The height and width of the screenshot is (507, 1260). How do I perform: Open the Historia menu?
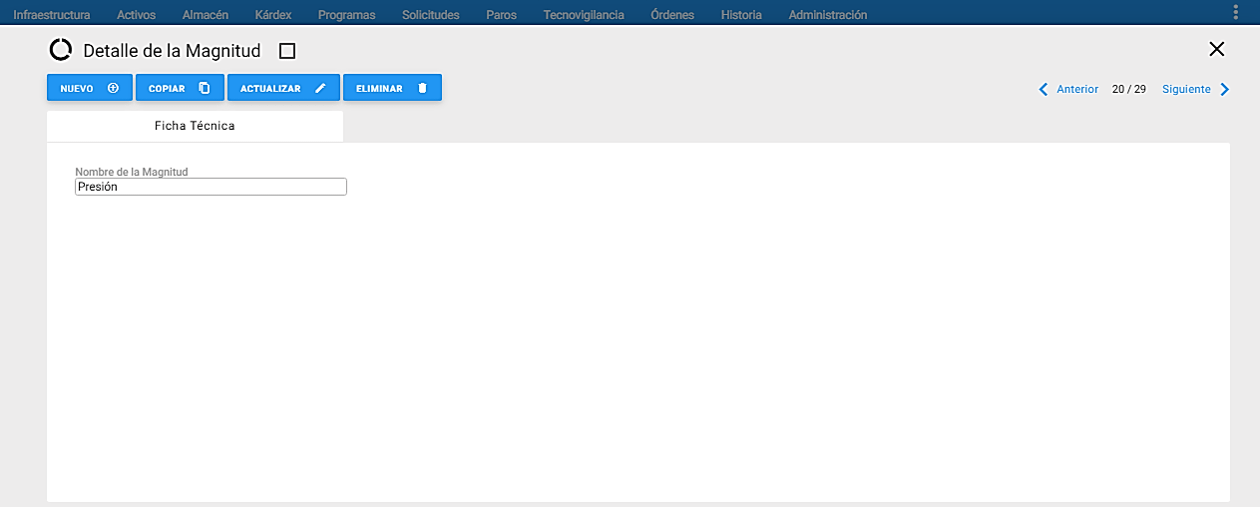pos(741,15)
